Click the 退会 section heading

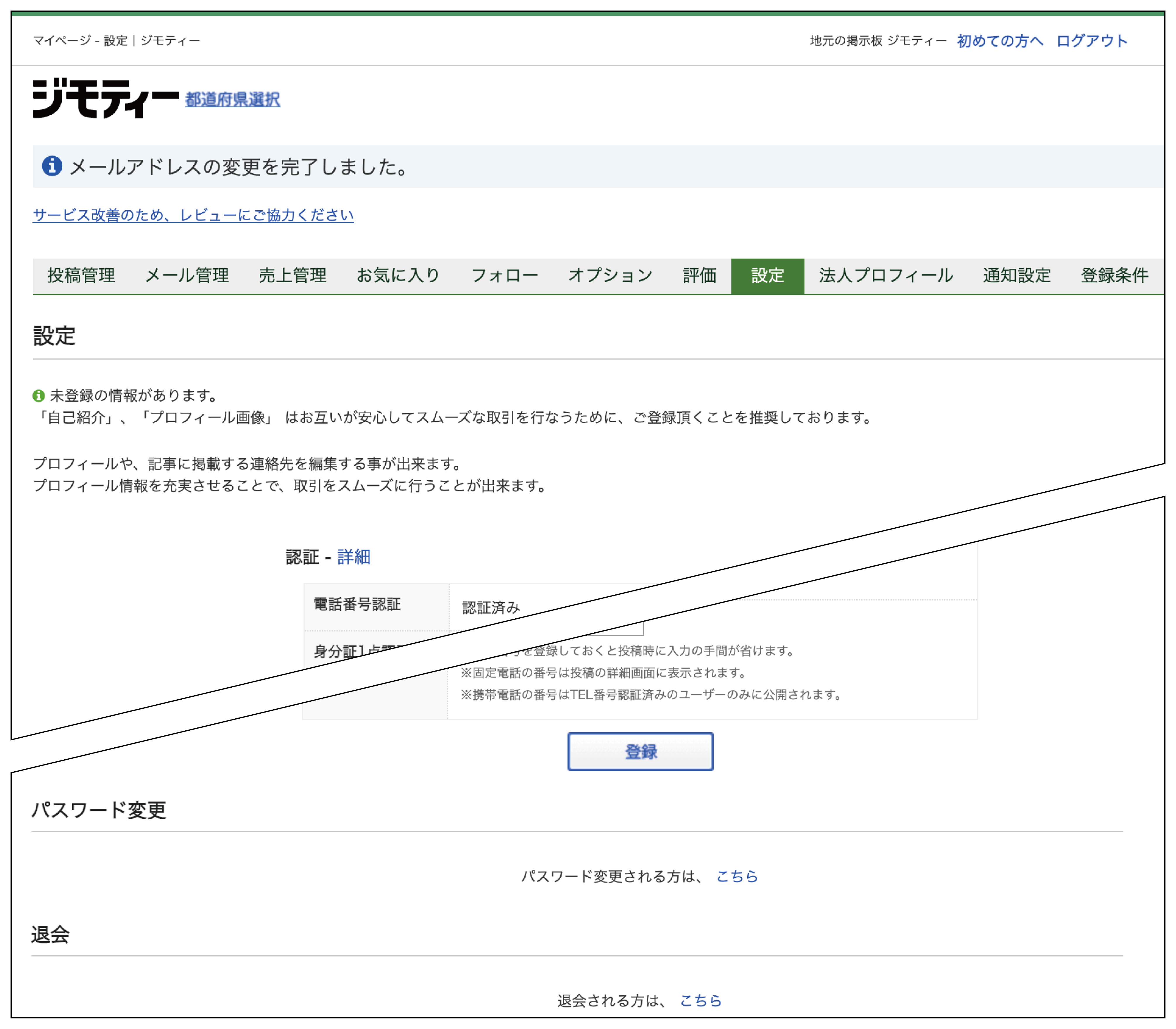click(x=51, y=934)
